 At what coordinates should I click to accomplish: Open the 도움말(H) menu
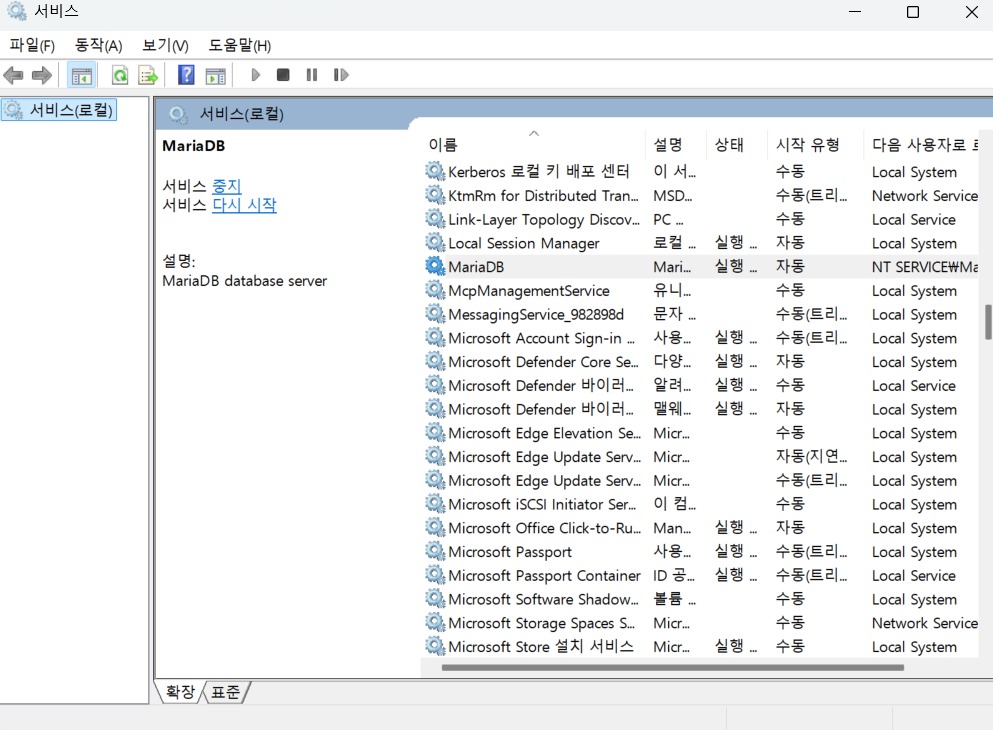pyautogui.click(x=239, y=45)
